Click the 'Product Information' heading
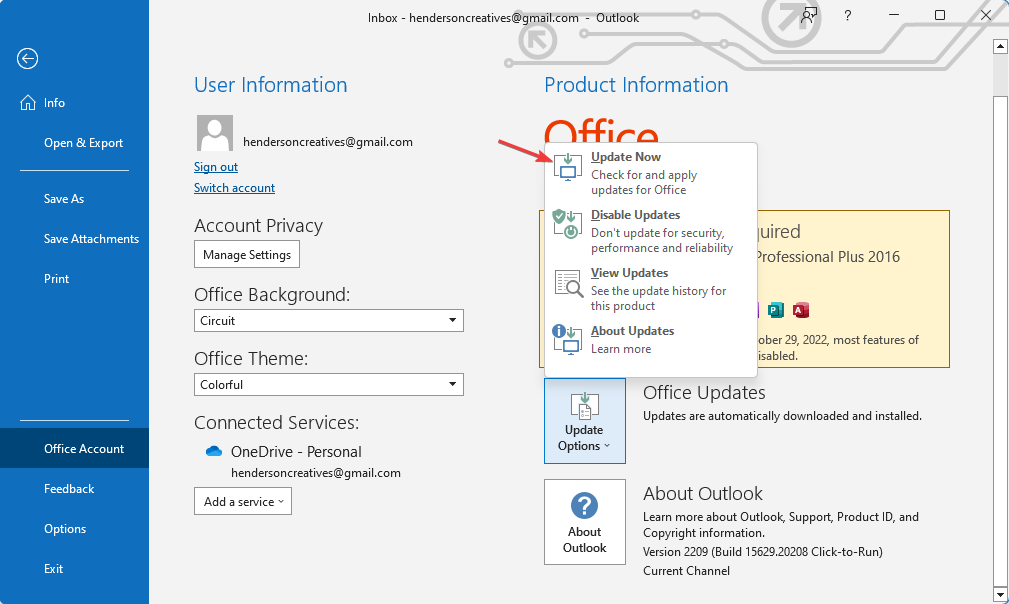Viewport: 1009px width, 604px height. (x=636, y=85)
